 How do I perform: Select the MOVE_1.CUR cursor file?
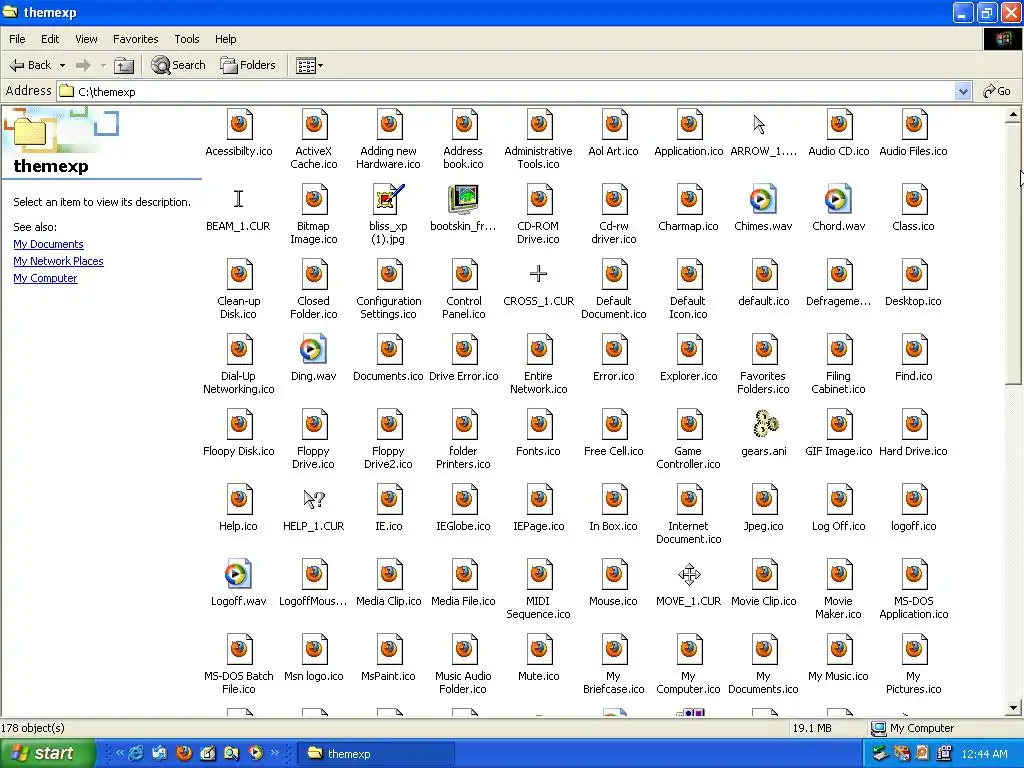[x=689, y=575]
